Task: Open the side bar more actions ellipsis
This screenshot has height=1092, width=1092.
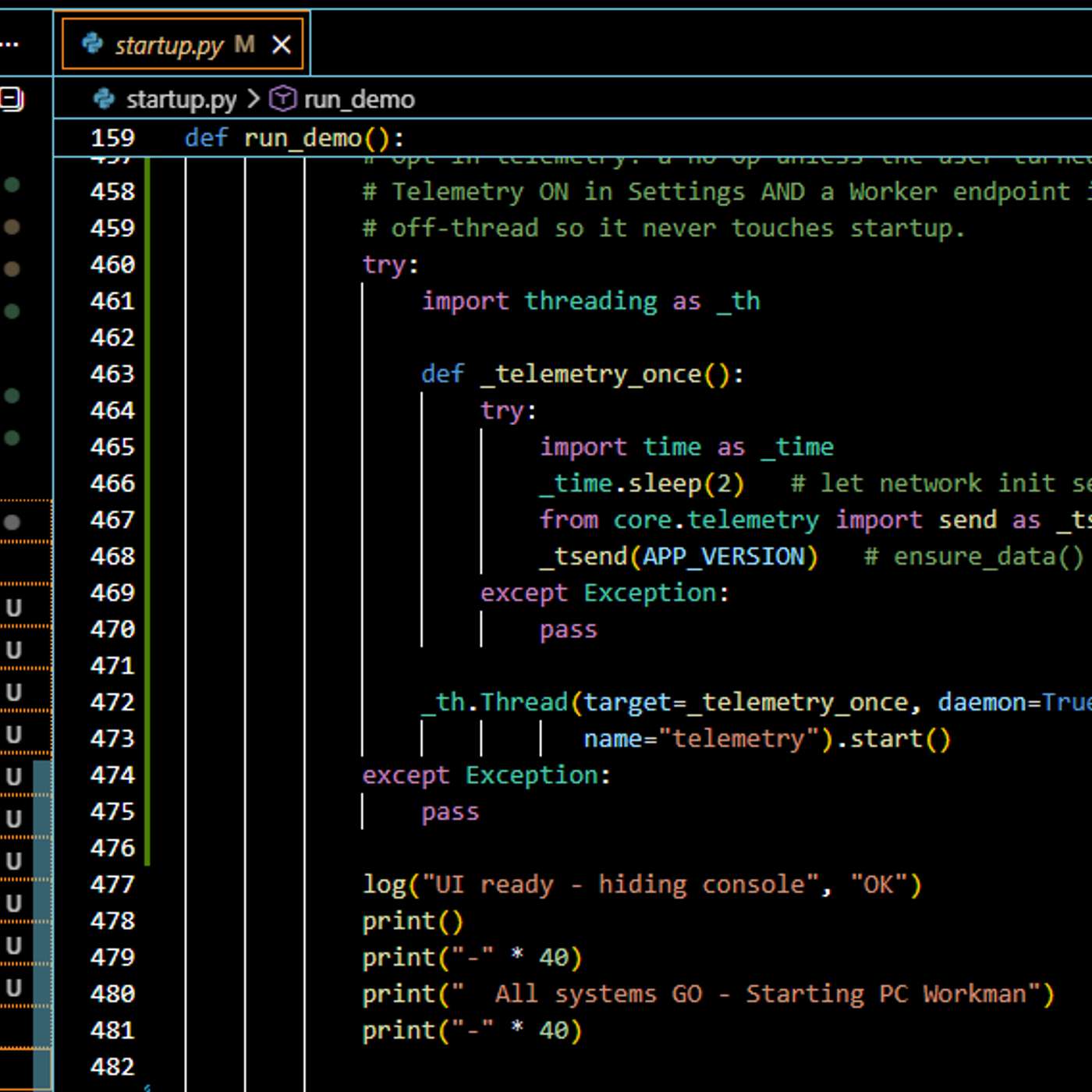Action: tap(9, 44)
